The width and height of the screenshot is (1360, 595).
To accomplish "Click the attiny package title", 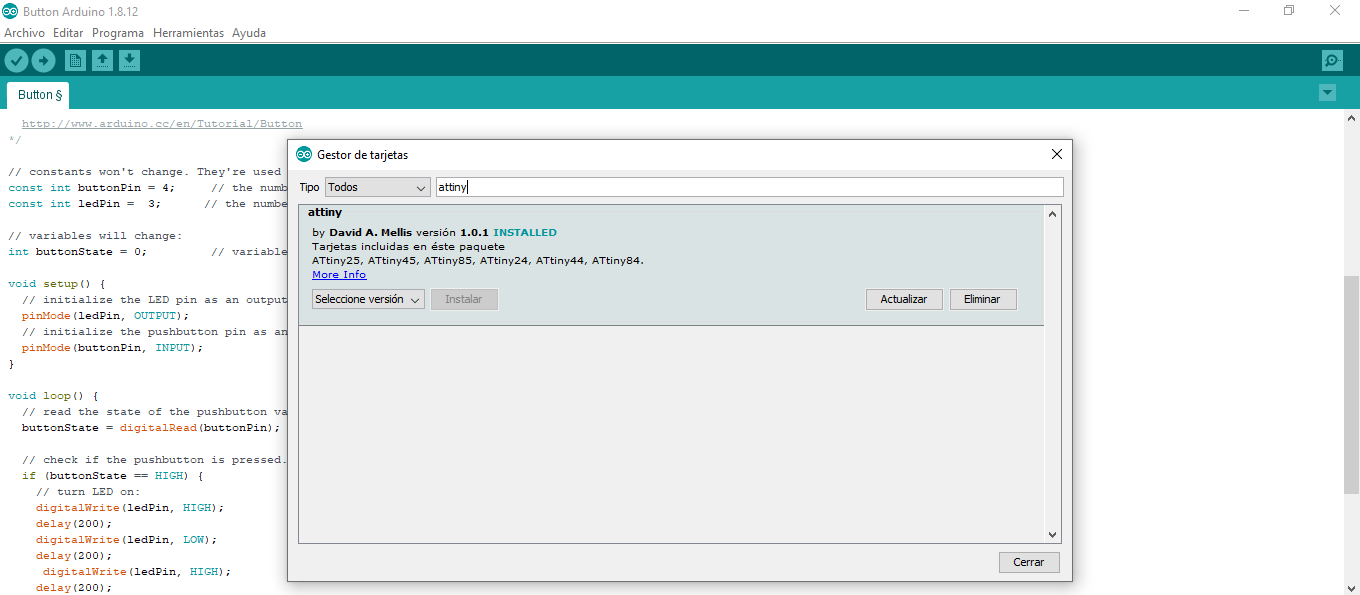I will [325, 212].
